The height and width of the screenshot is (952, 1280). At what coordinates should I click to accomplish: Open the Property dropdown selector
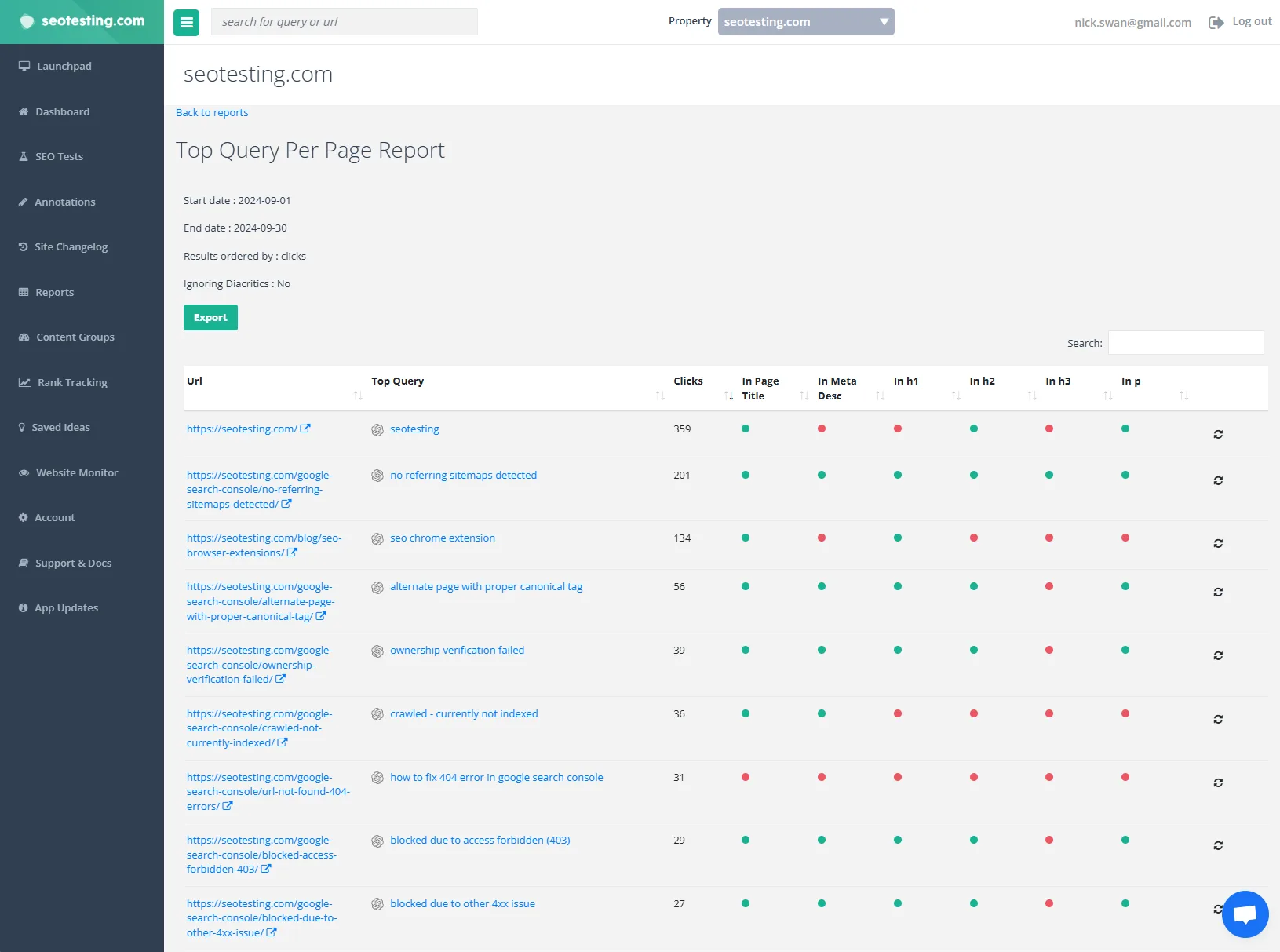coord(805,22)
